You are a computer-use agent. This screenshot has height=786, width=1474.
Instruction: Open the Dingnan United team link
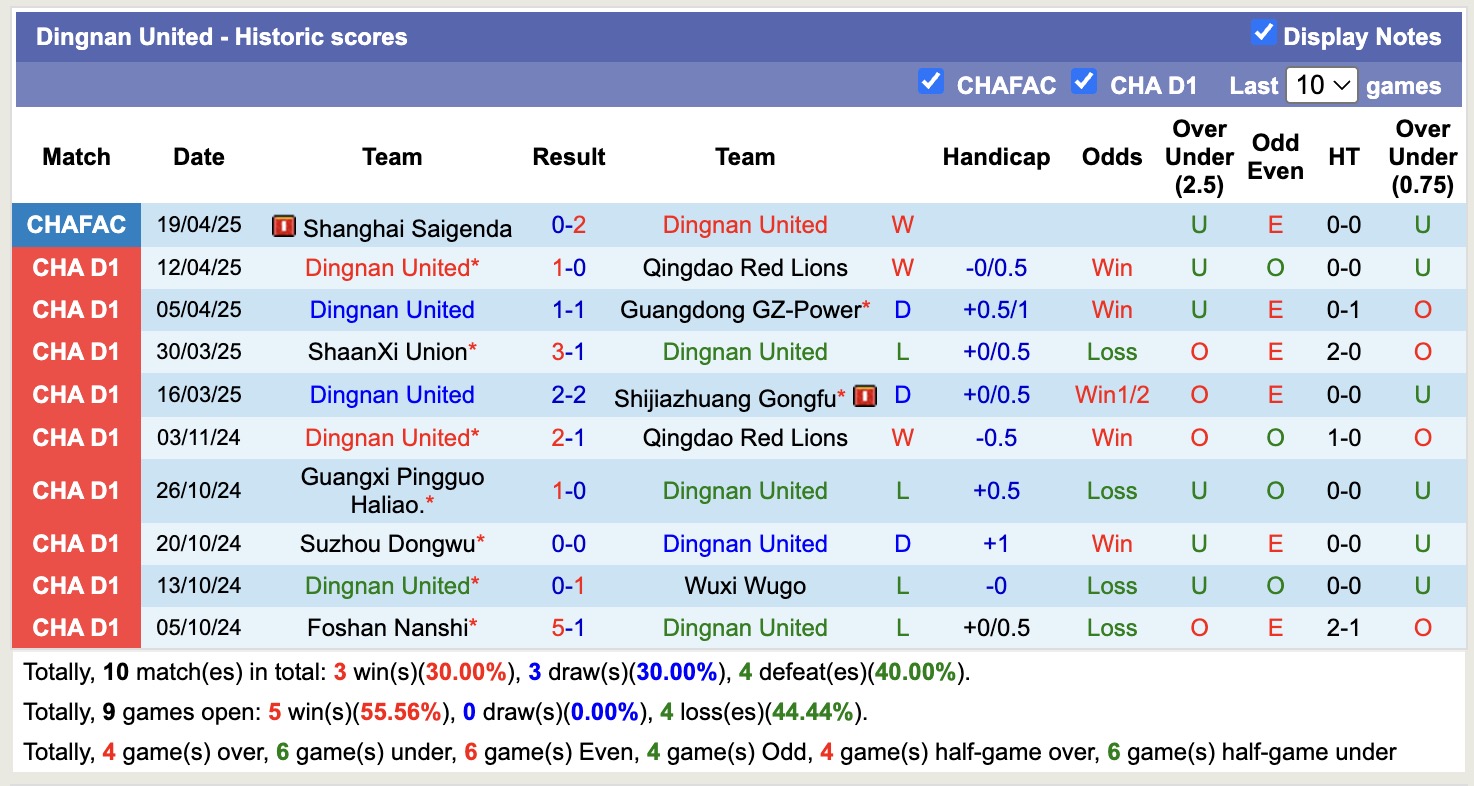745,225
